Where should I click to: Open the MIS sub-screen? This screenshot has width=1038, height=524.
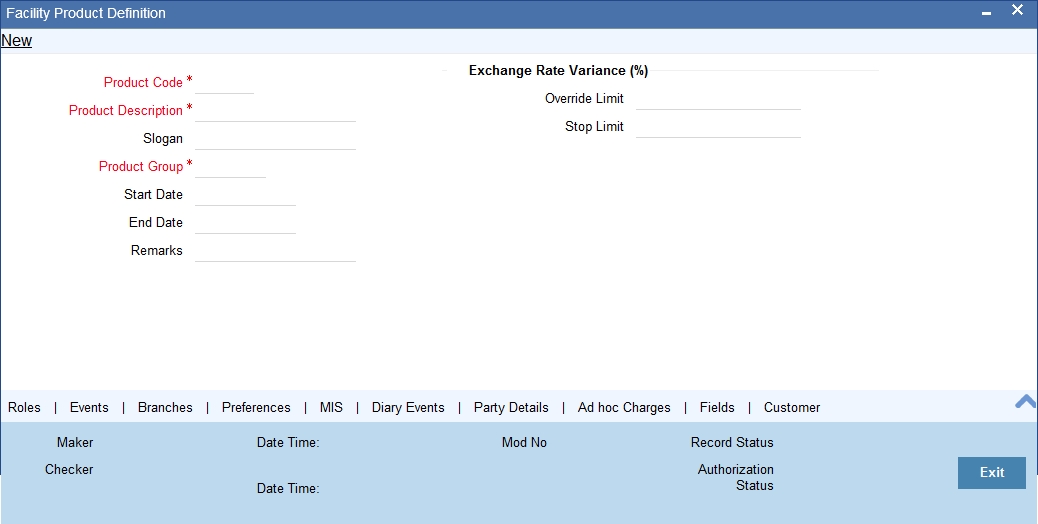(332, 408)
